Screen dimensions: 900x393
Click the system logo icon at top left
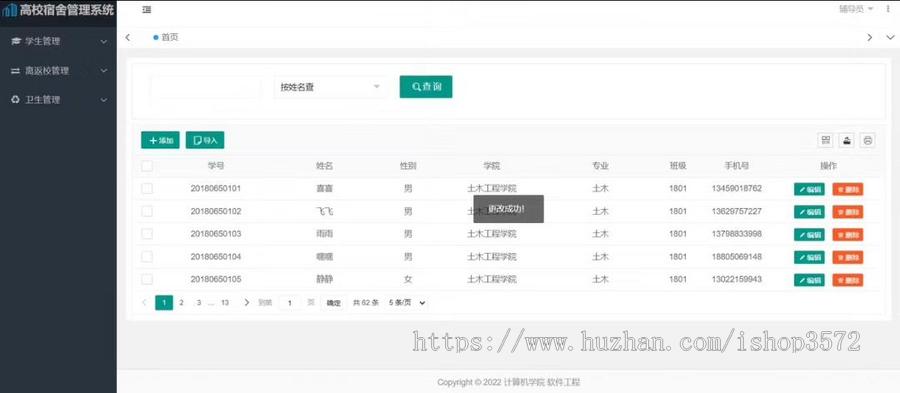(x=10, y=10)
